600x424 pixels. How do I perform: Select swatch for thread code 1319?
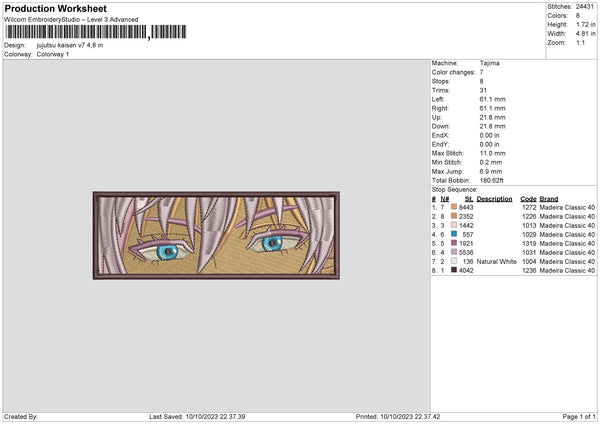tap(454, 243)
